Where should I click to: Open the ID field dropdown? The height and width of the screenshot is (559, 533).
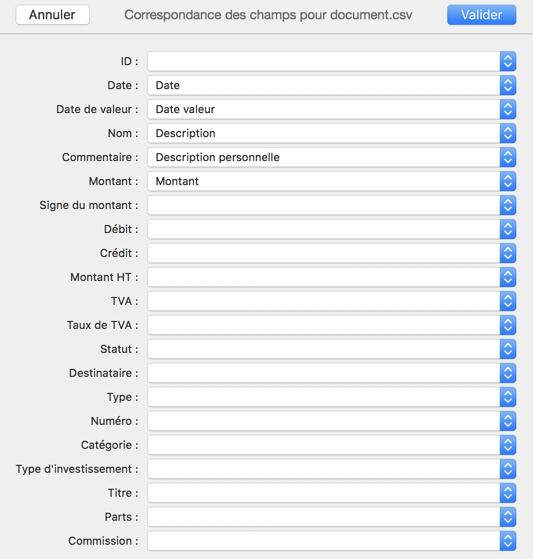point(332,61)
